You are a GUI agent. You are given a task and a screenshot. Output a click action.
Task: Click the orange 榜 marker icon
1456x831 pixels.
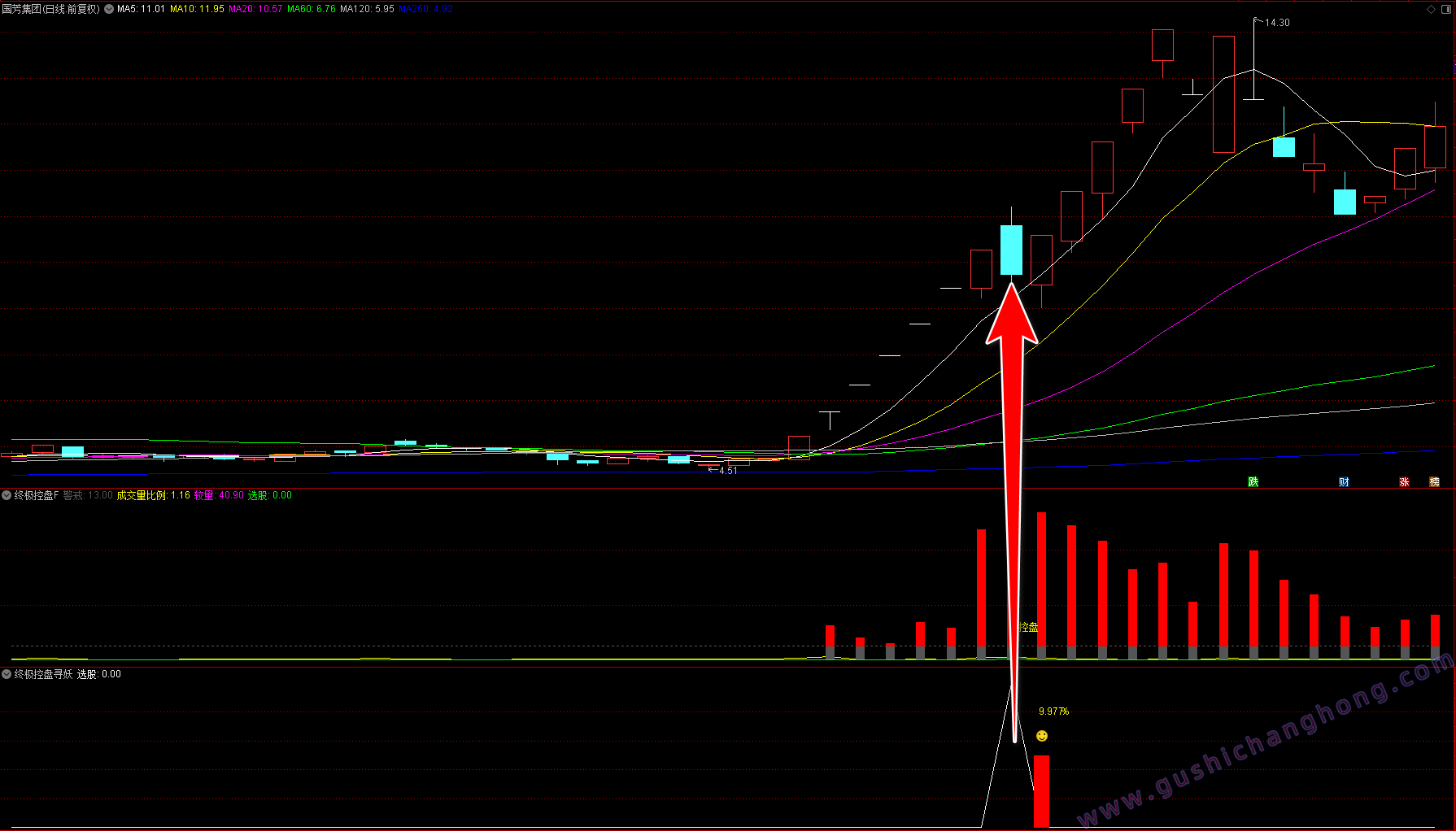click(x=1434, y=481)
